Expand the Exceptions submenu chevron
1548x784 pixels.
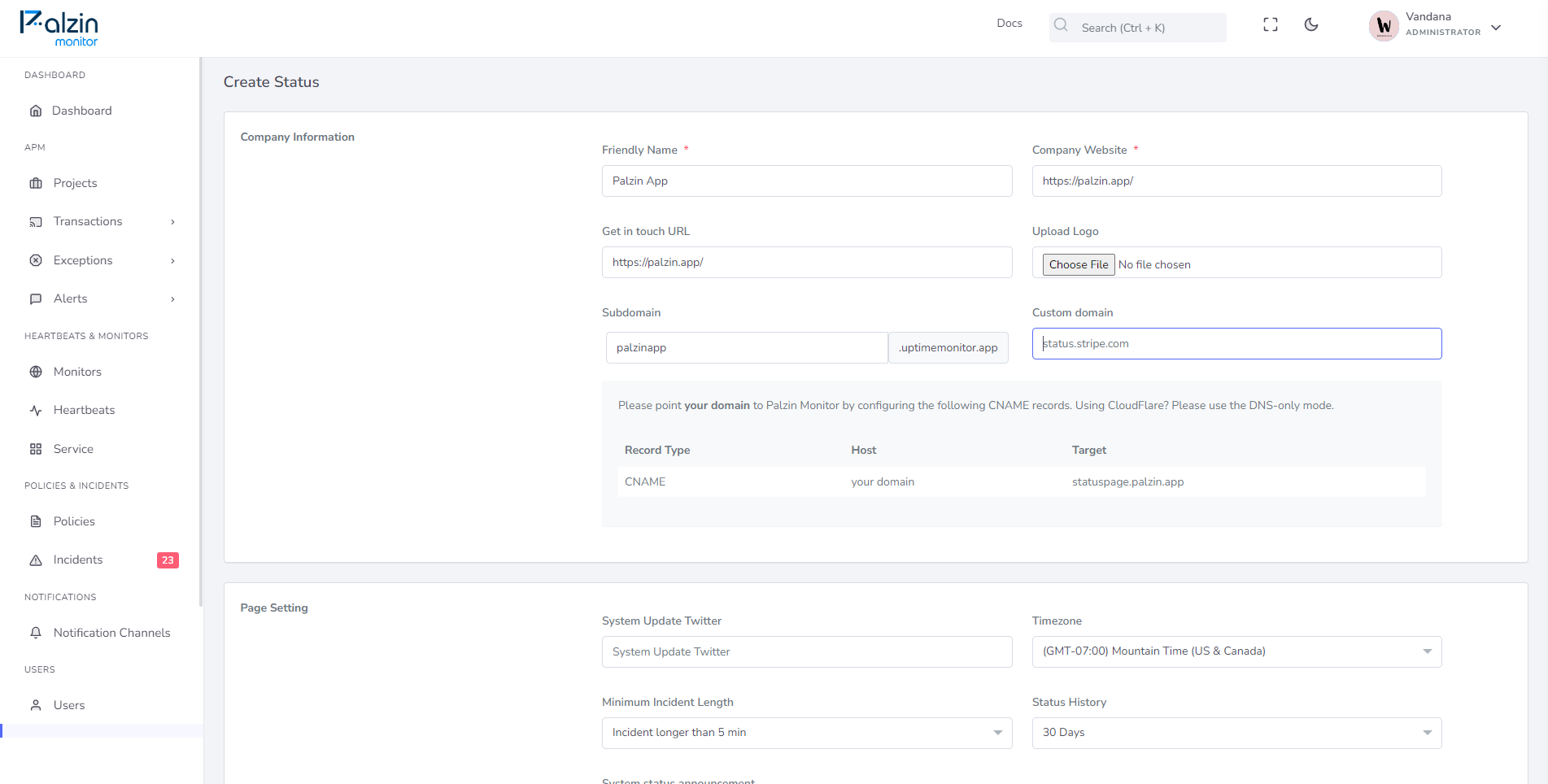click(172, 261)
